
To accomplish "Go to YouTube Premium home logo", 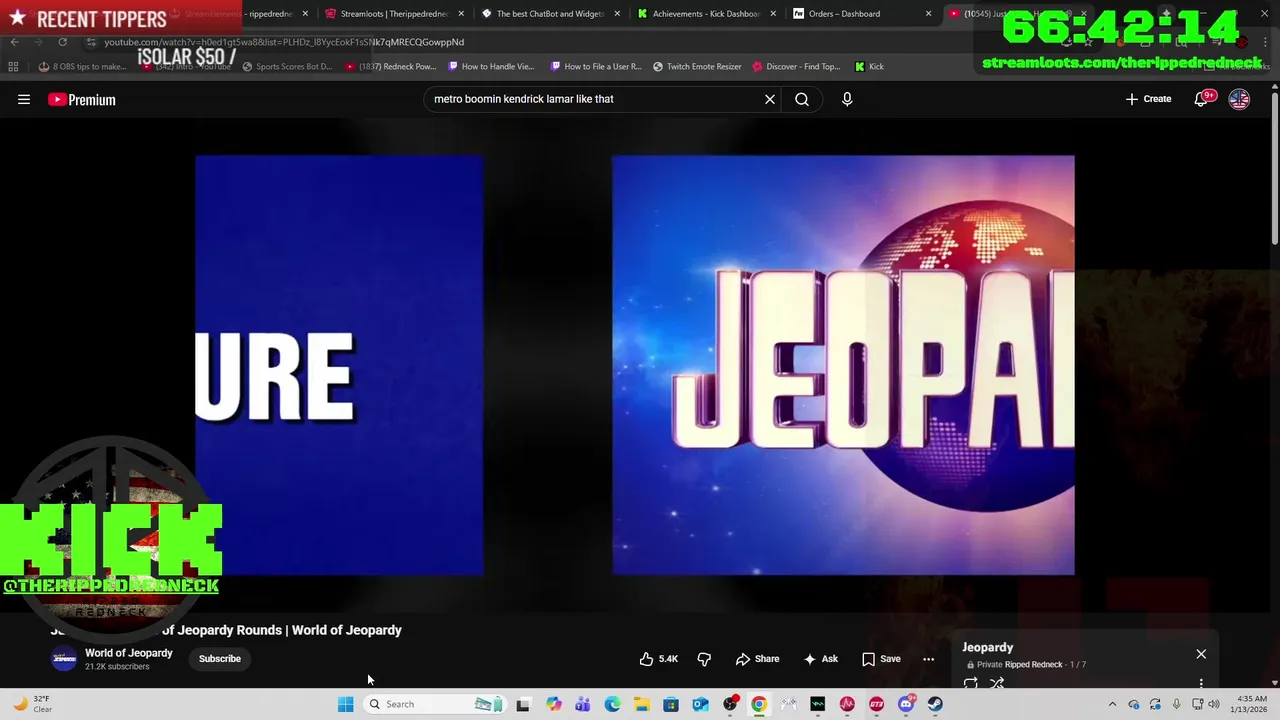I will click(x=82, y=99).
